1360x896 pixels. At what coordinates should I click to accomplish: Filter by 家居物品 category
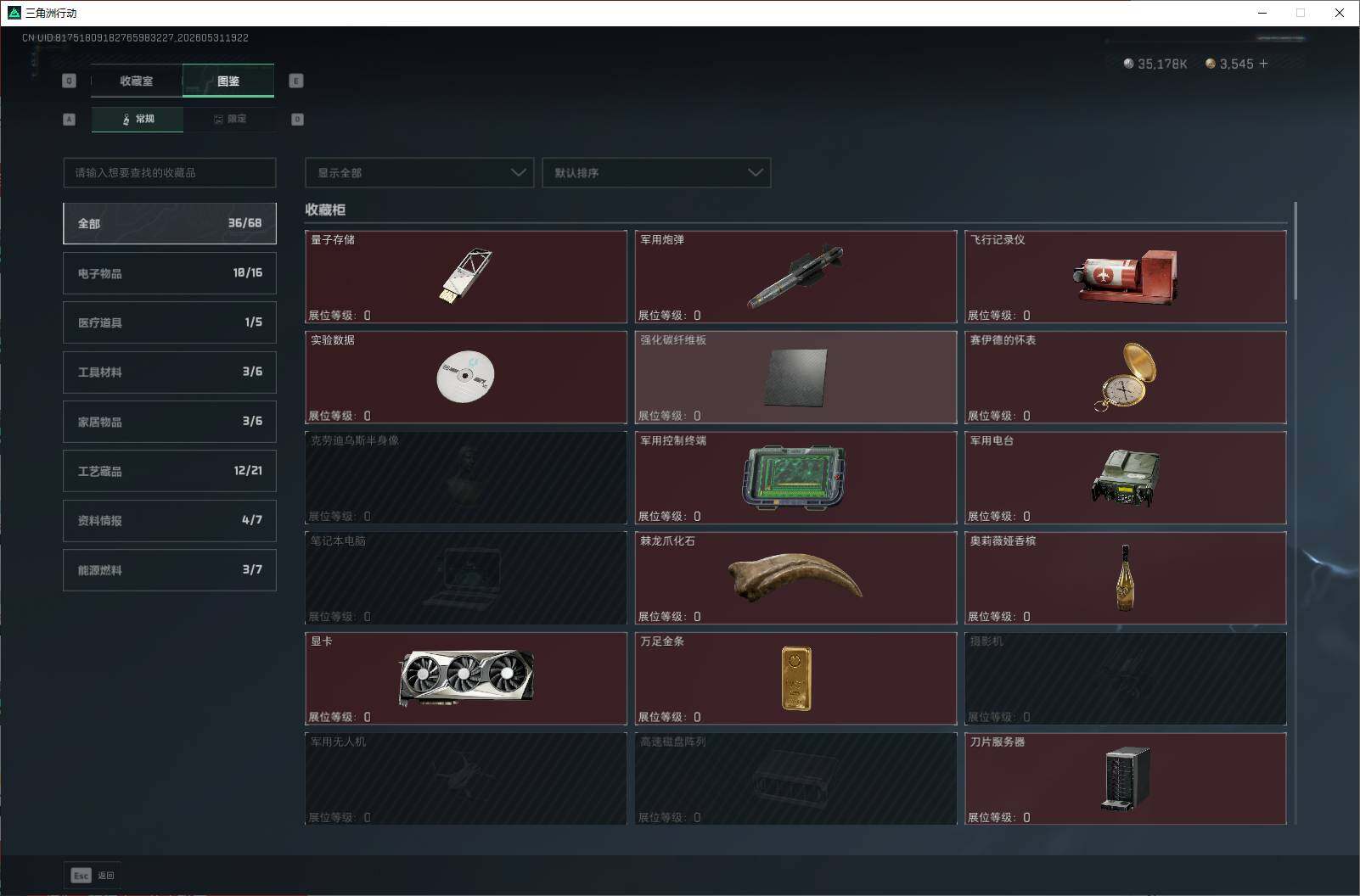point(170,422)
